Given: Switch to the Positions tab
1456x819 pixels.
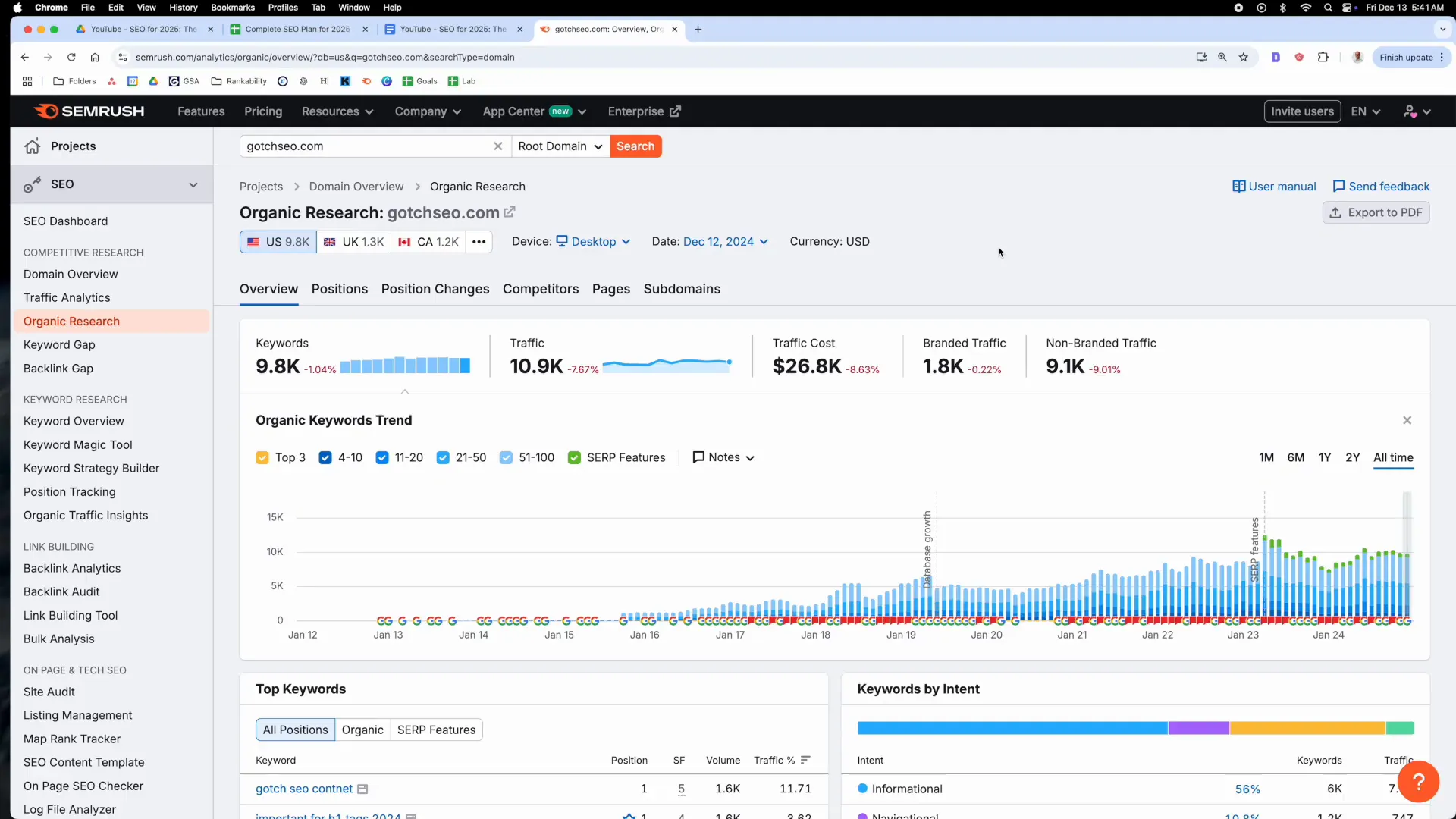Looking at the screenshot, I should pos(340,289).
